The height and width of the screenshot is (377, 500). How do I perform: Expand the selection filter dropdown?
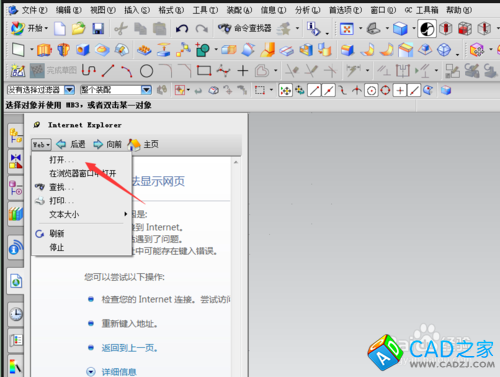pyautogui.click(x=69, y=90)
